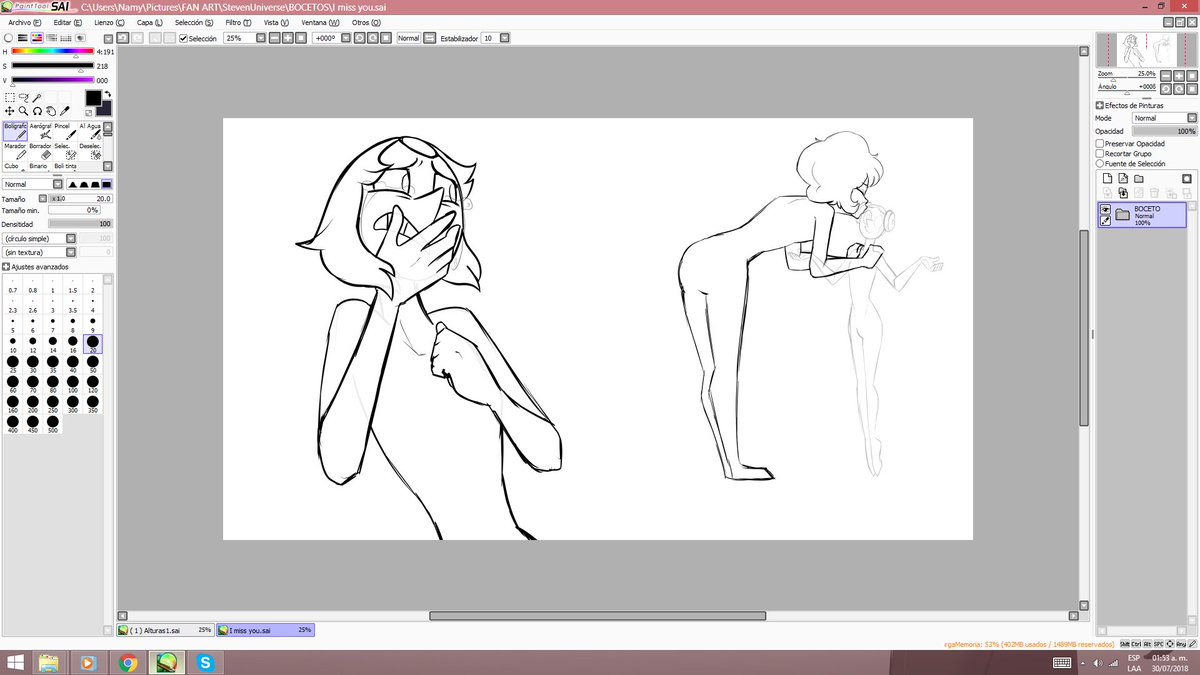Image resolution: width=1200 pixels, height=675 pixels.
Task: Click the Normal view mode button in toolbar
Action: point(408,38)
